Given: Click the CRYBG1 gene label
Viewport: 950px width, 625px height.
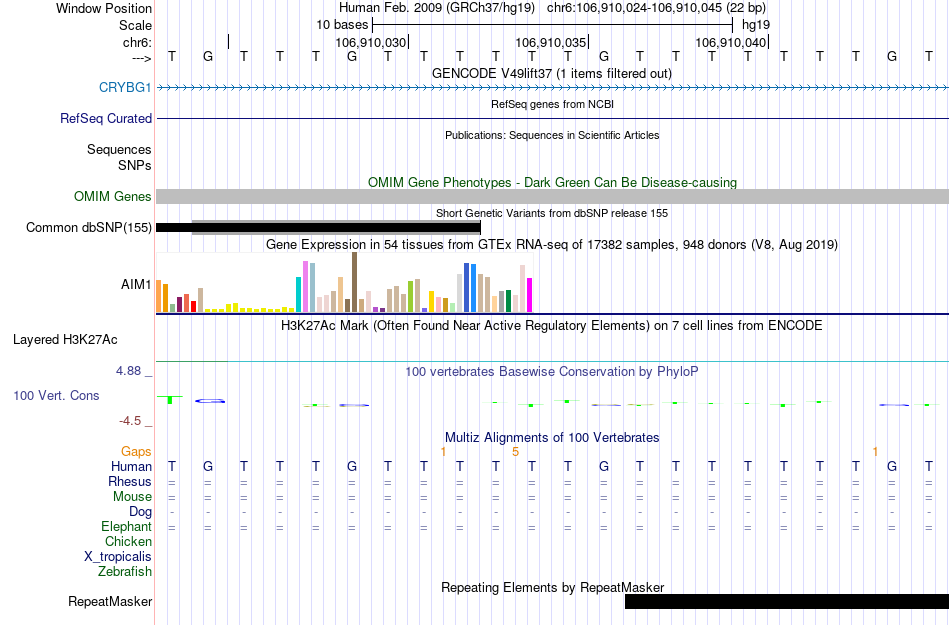Looking at the screenshot, I should pos(125,87).
